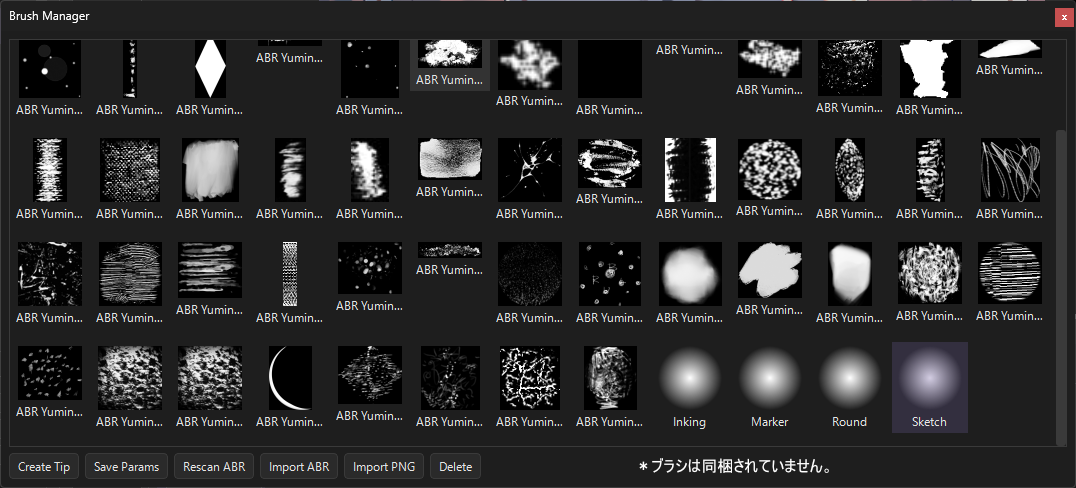Pick the flat grey paint-dab brush tip
The image size is (1076, 488).
769,269
